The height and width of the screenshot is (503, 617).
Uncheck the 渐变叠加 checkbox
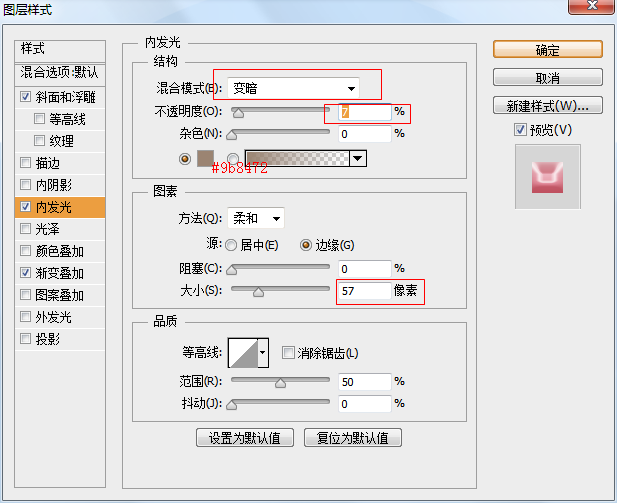(26, 272)
